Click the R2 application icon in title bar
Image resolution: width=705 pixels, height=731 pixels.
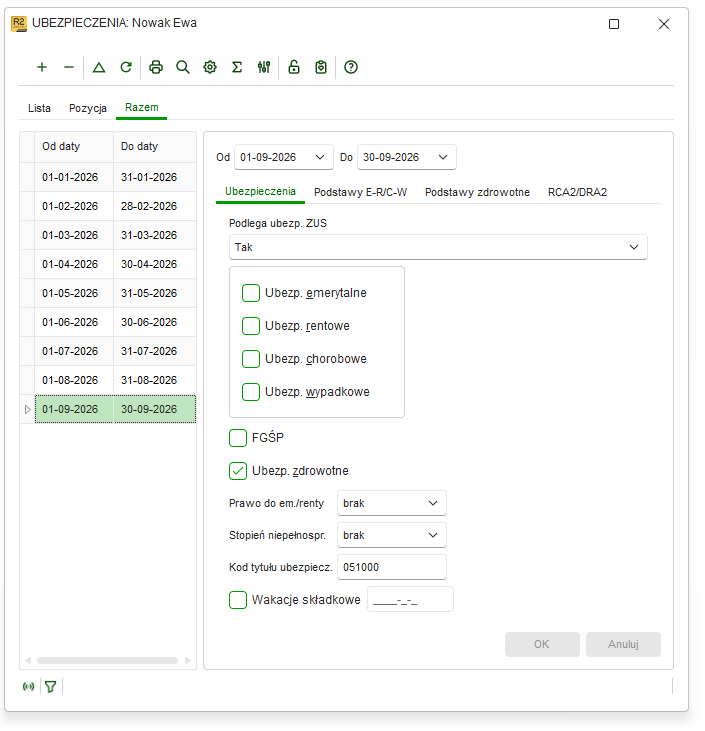(x=19, y=23)
